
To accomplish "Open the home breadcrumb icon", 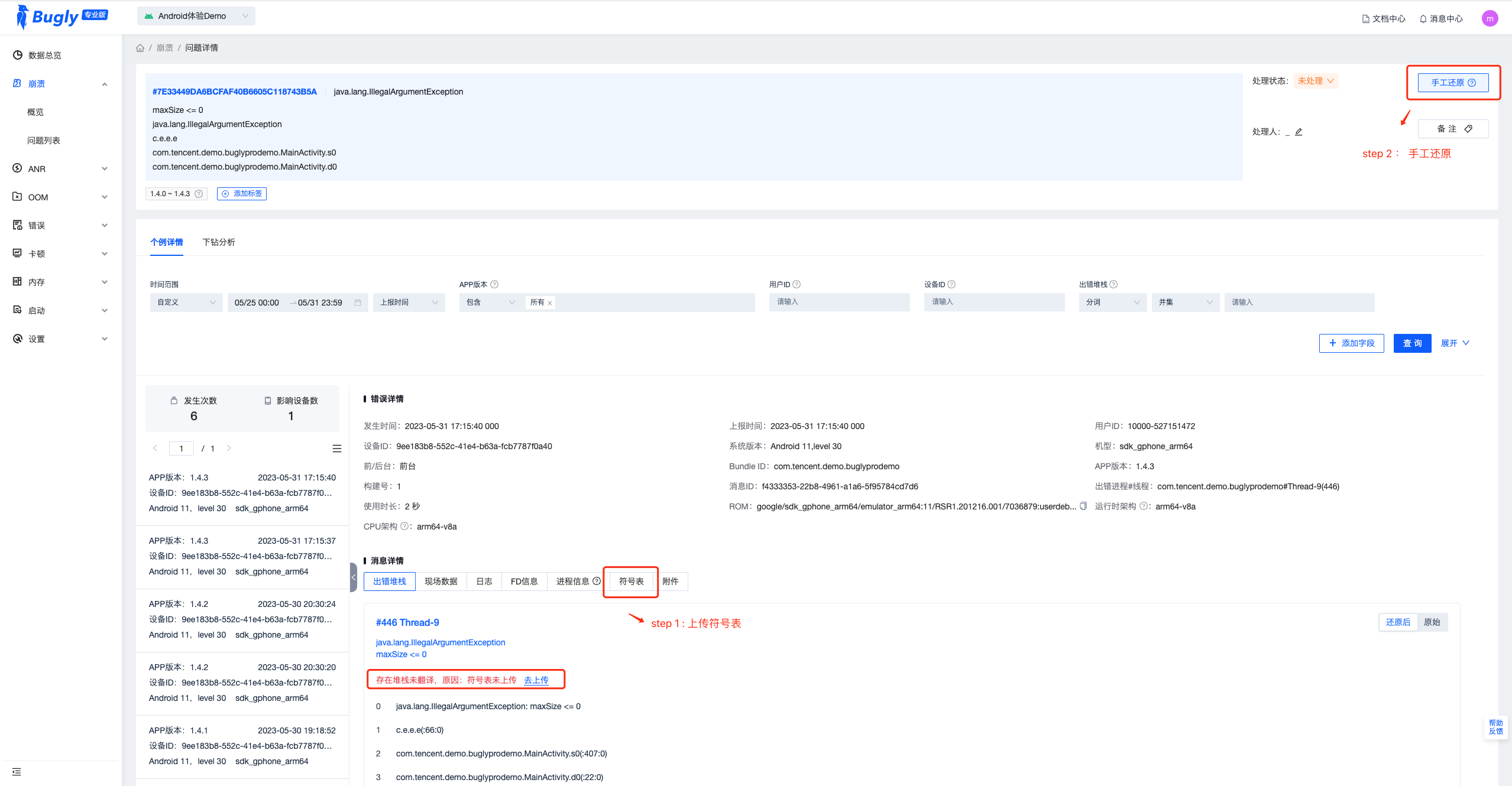I will click(x=140, y=48).
